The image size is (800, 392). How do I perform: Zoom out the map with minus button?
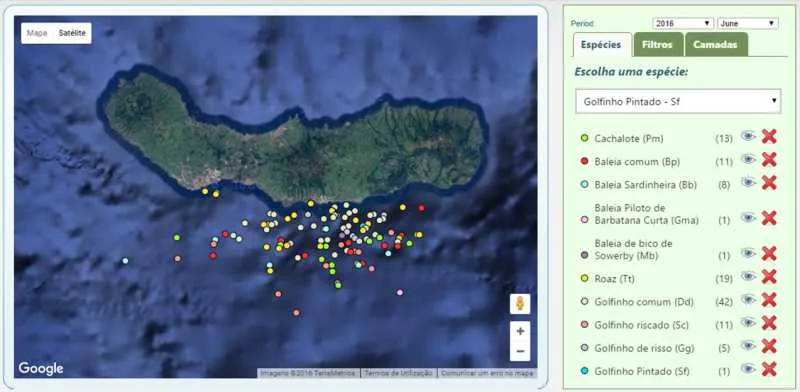click(520, 351)
